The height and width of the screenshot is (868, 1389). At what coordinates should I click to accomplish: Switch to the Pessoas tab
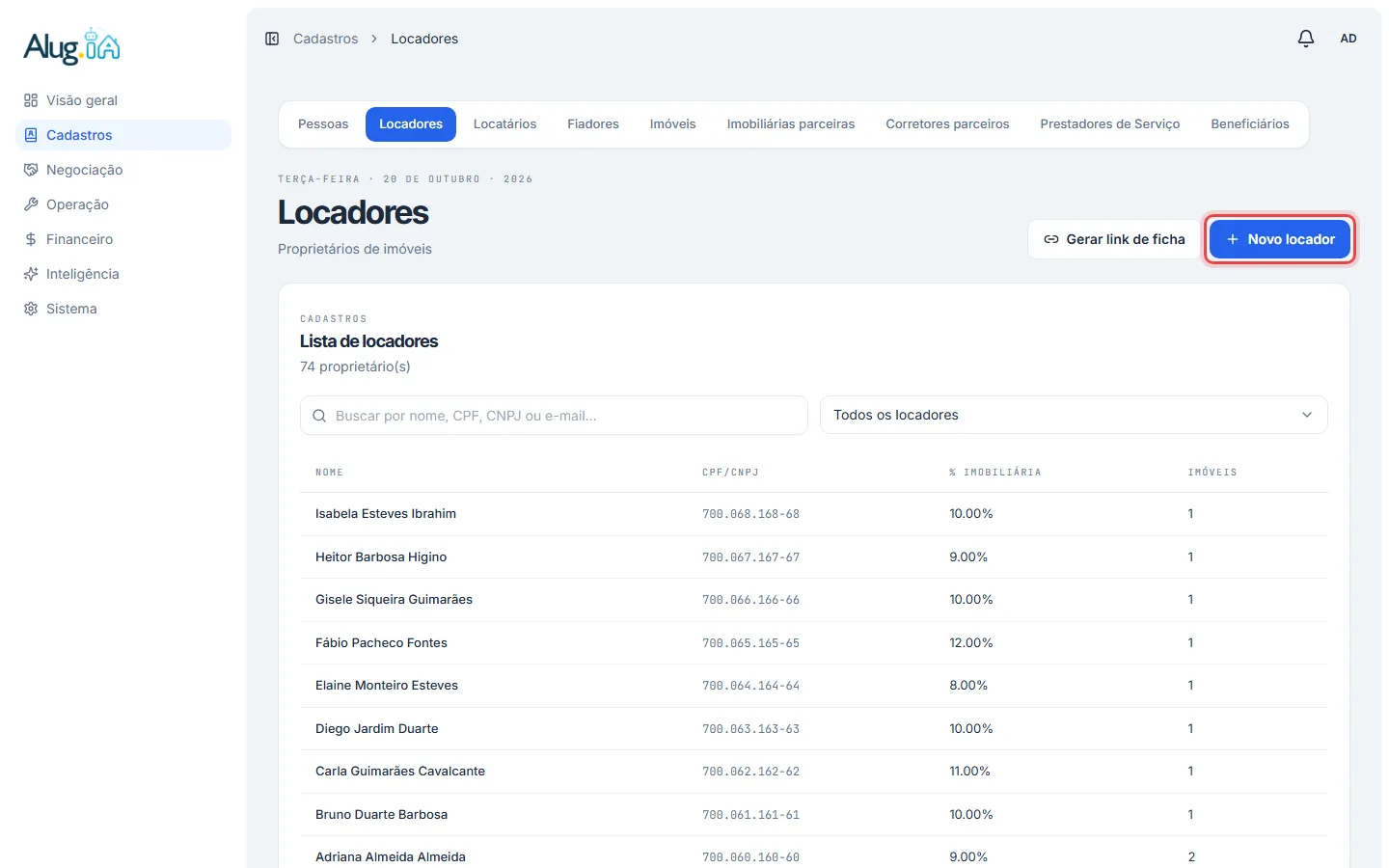pos(323,124)
